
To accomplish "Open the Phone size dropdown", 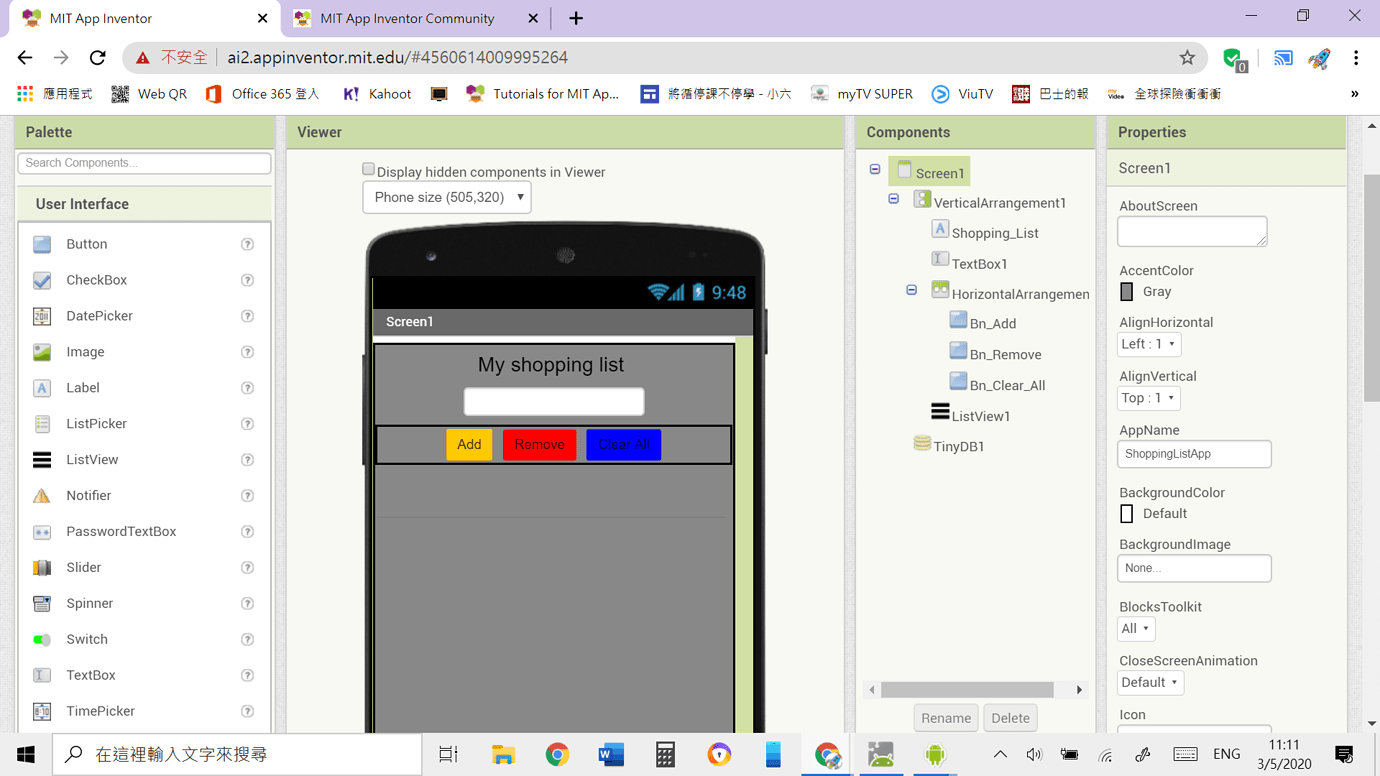I will pos(447,198).
